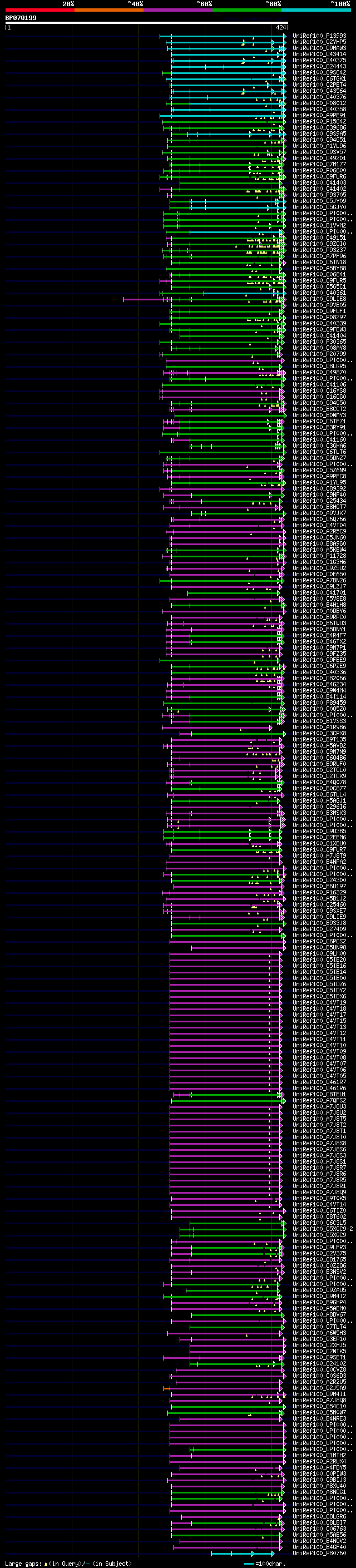Select the UniRef100_Q06763 label
Image resolution: width=356 pixels, height=1568 pixels.
point(319,1529)
